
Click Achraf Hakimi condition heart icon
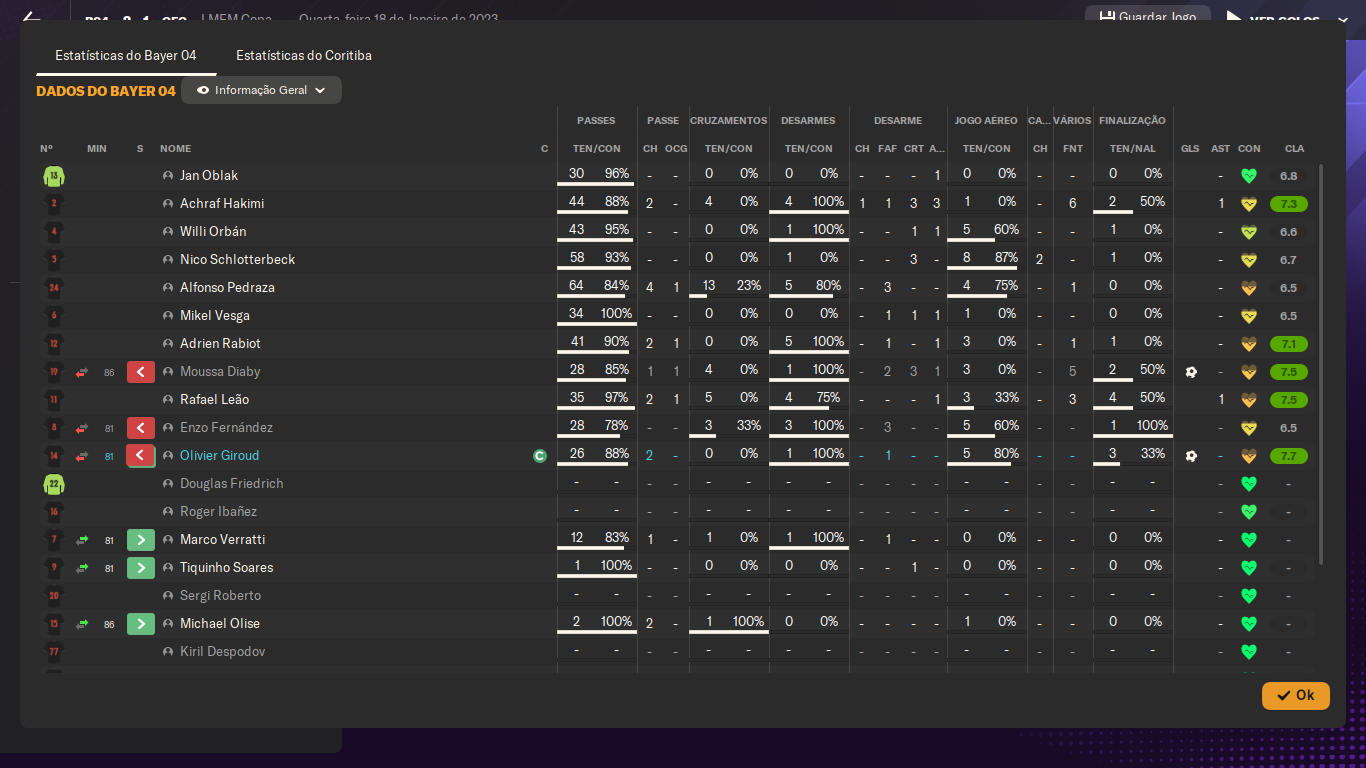pos(1248,203)
